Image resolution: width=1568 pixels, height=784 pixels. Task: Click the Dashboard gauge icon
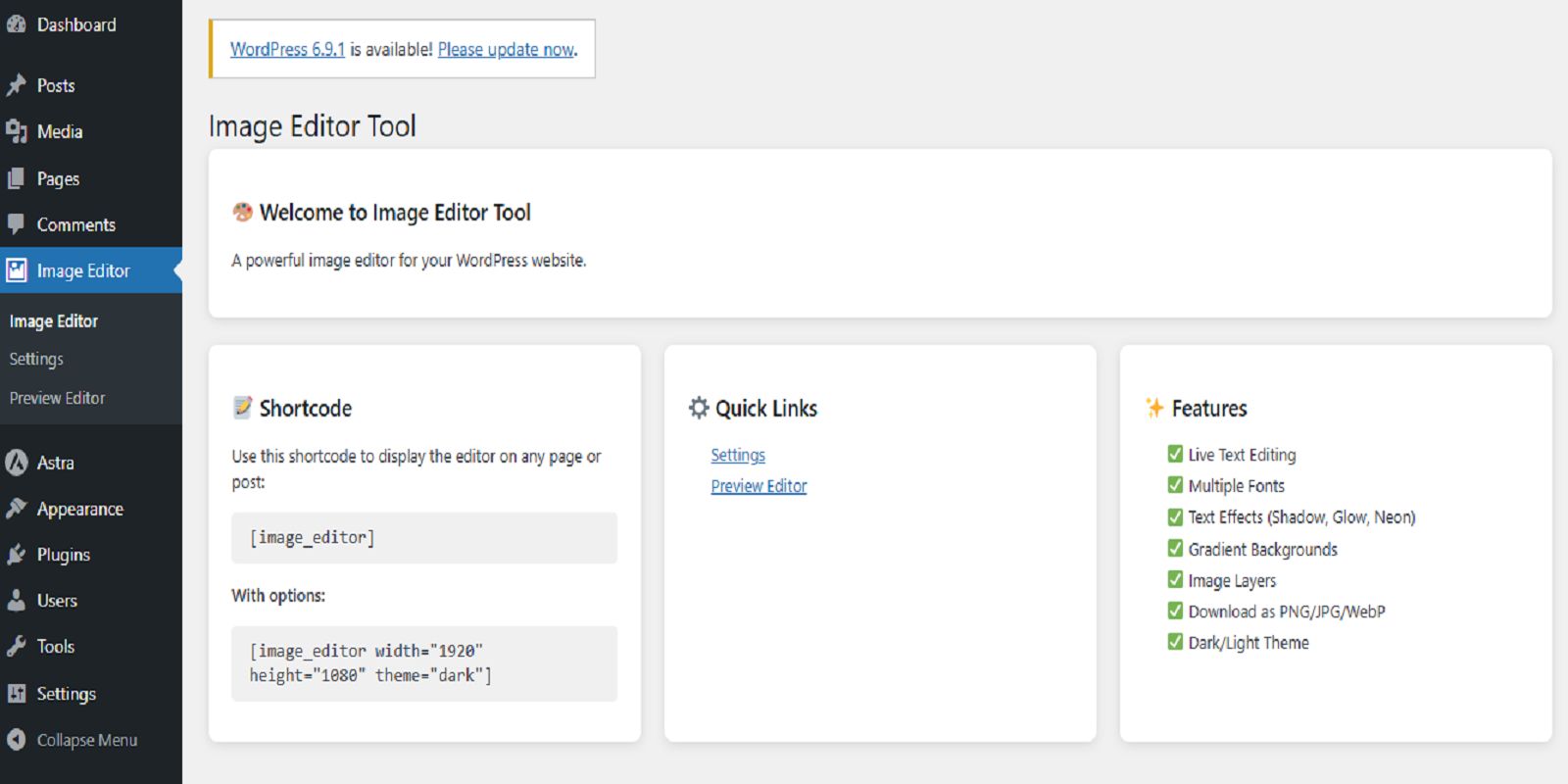pyautogui.click(x=17, y=24)
